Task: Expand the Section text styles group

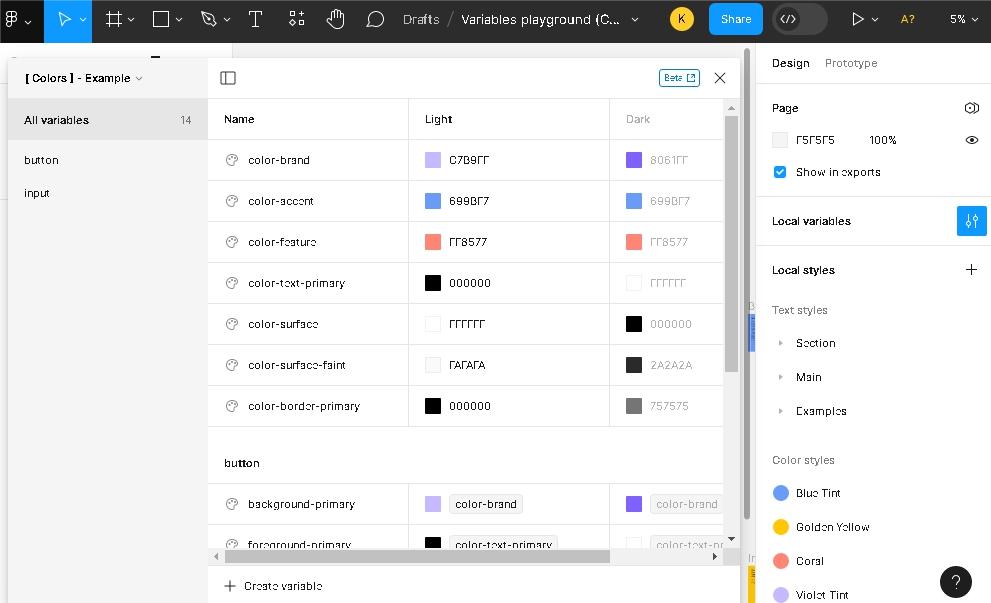Action: [x=781, y=343]
